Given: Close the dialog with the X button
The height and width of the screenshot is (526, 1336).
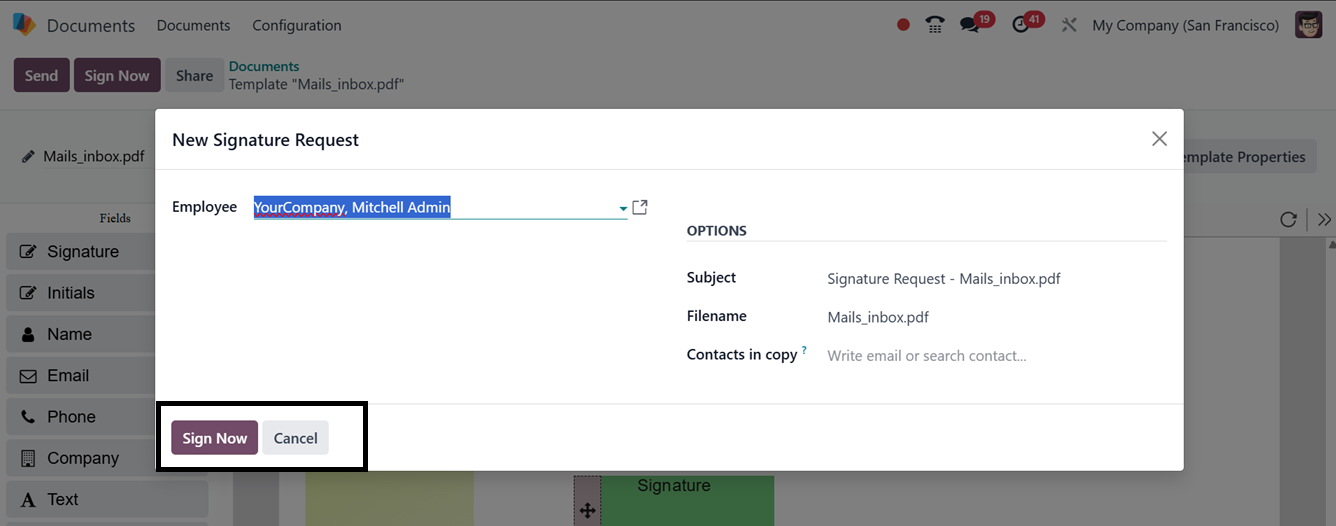Looking at the screenshot, I should pyautogui.click(x=1159, y=139).
